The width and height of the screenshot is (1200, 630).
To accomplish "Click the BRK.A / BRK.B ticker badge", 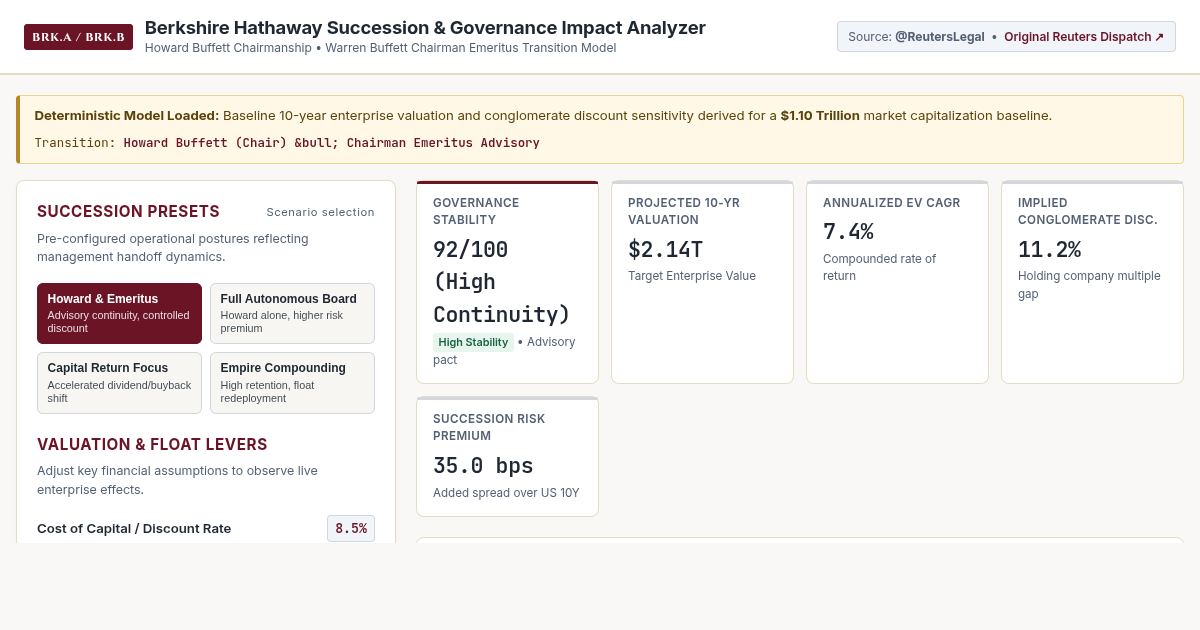I will [78, 37].
